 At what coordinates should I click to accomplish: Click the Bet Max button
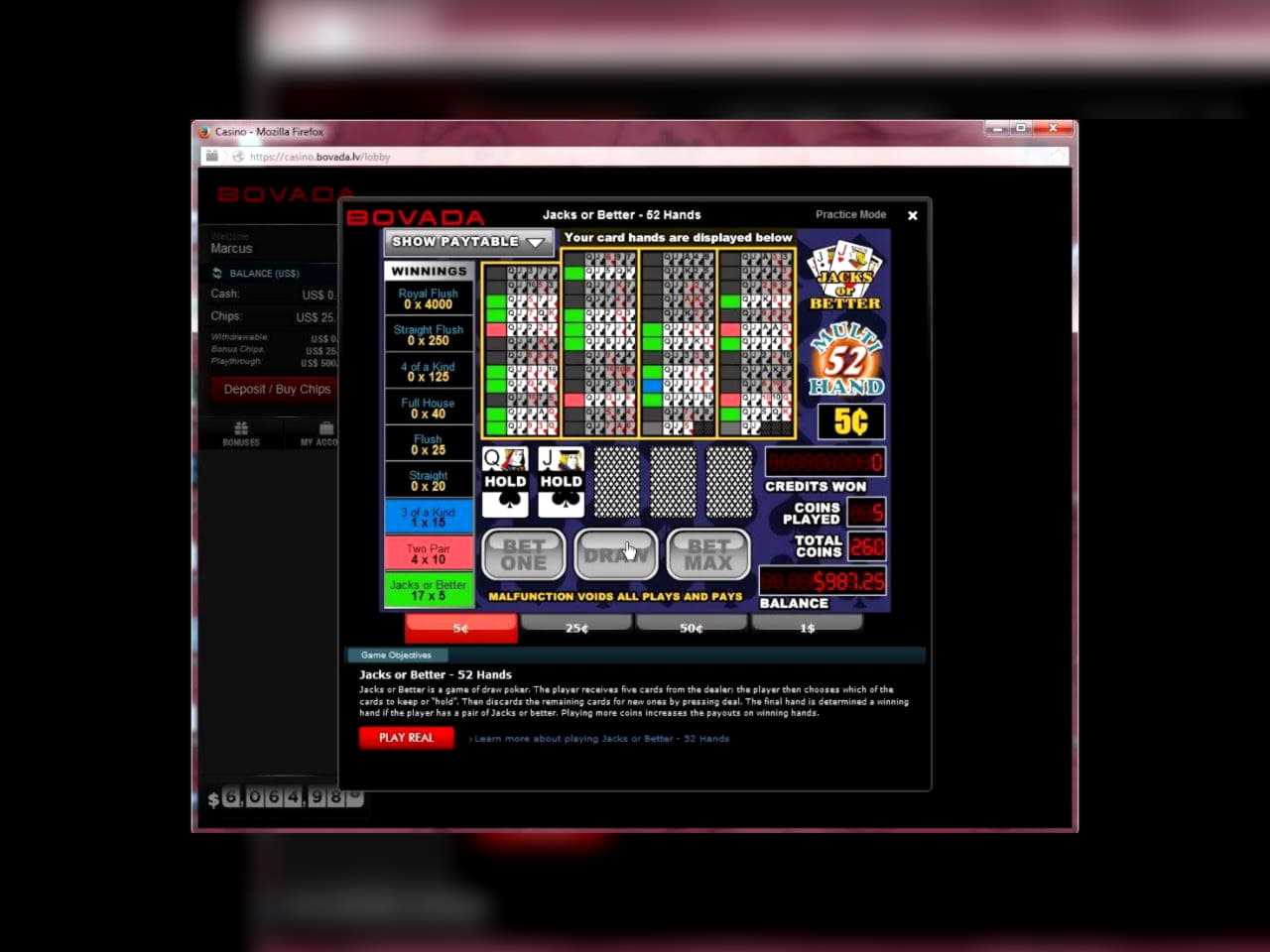point(708,554)
